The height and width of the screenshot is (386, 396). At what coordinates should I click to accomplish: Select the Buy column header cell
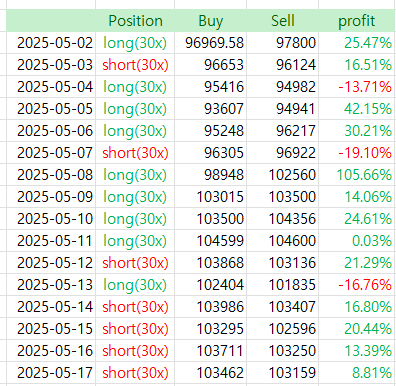click(x=210, y=21)
